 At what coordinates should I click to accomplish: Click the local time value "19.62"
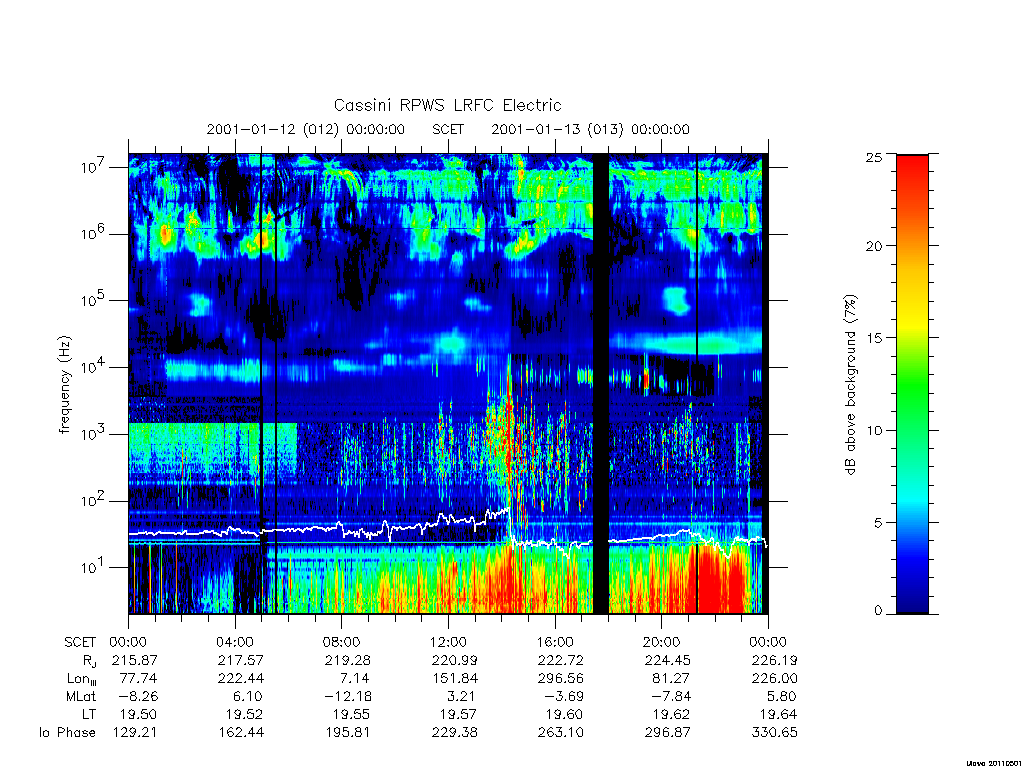coord(671,714)
